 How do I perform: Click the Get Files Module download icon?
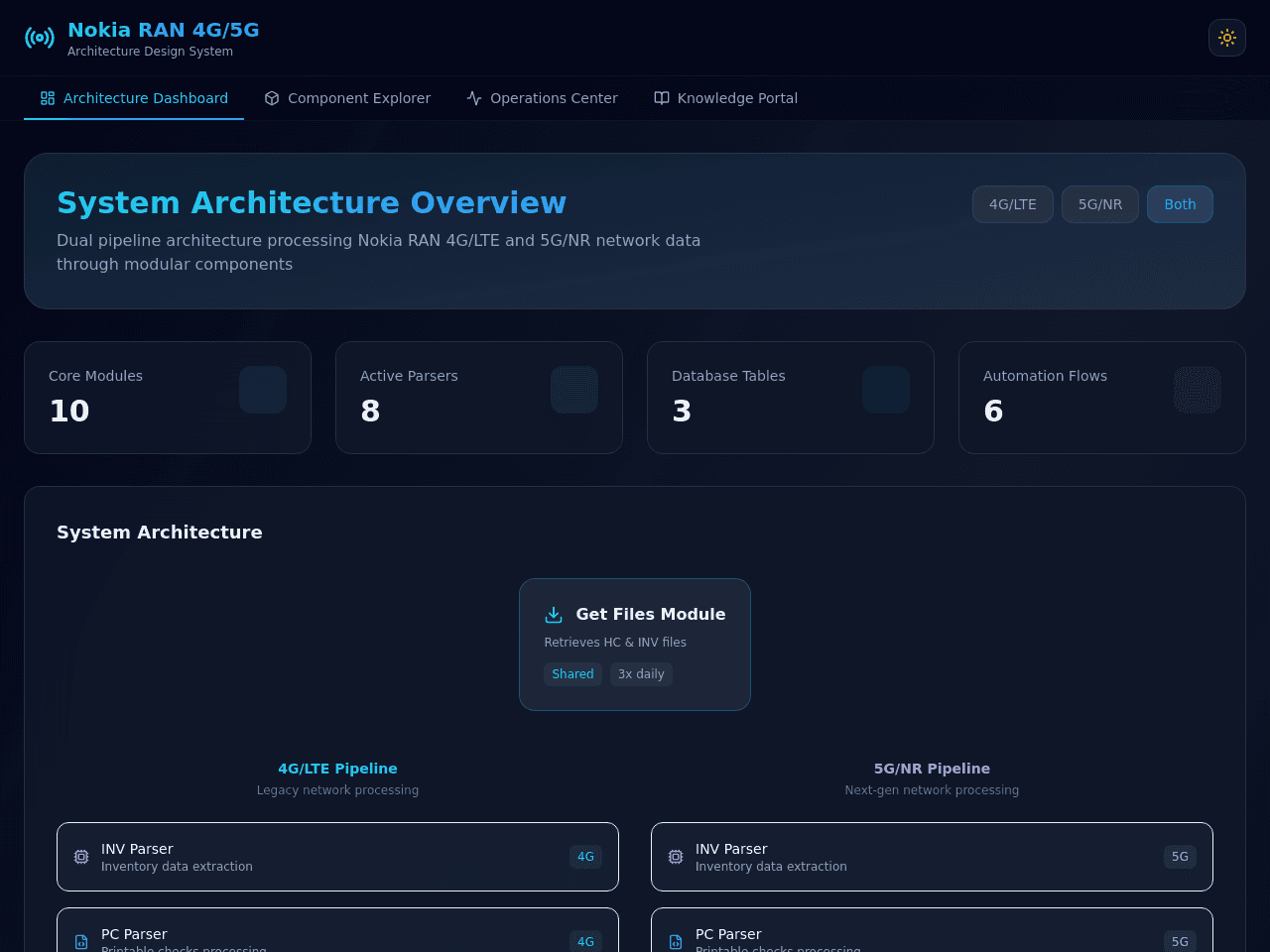pos(554,615)
